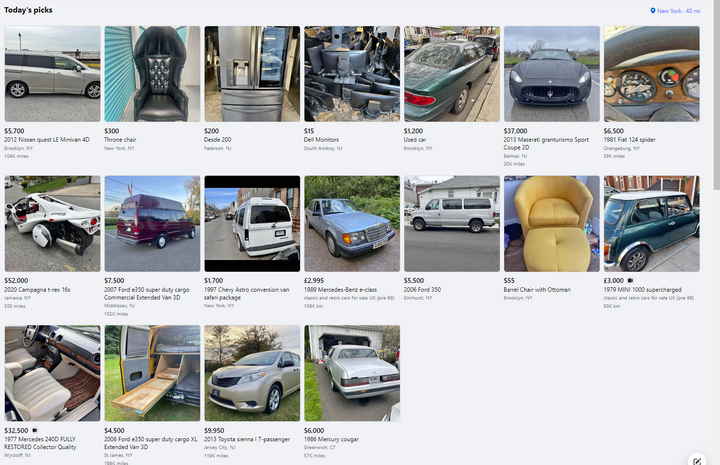This screenshot has height=465, width=720.
Task: Open the $5,500 2006 Ford 350 van photo
Action: coord(452,224)
